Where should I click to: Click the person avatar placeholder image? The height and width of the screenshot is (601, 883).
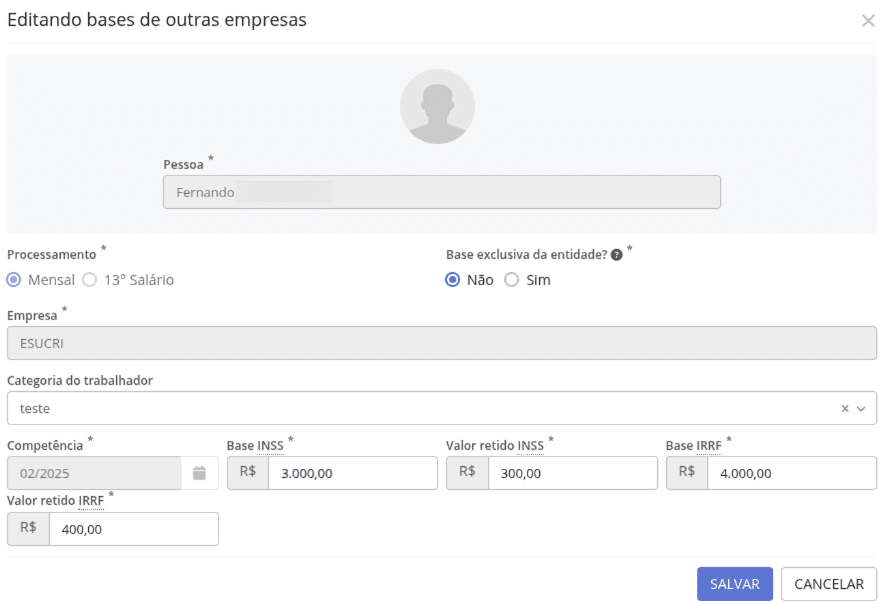(437, 106)
